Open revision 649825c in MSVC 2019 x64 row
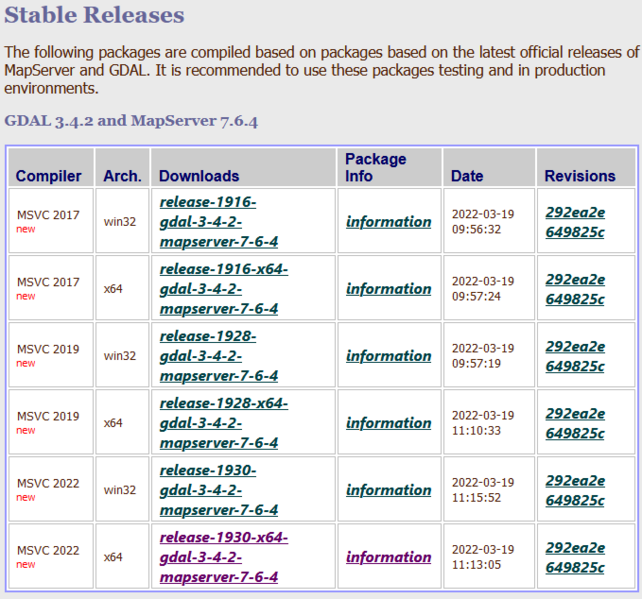The image size is (642, 599). tap(575, 433)
